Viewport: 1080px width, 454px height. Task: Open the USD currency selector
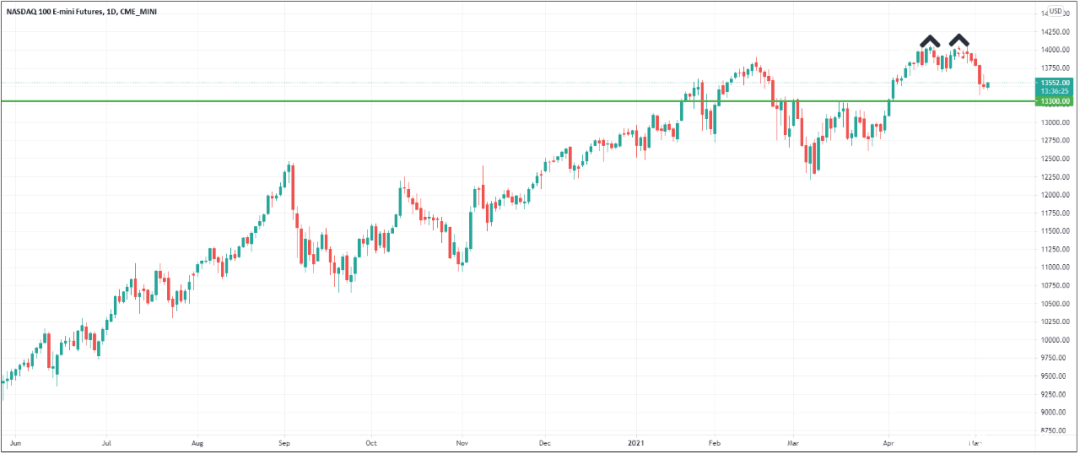click(x=1057, y=12)
